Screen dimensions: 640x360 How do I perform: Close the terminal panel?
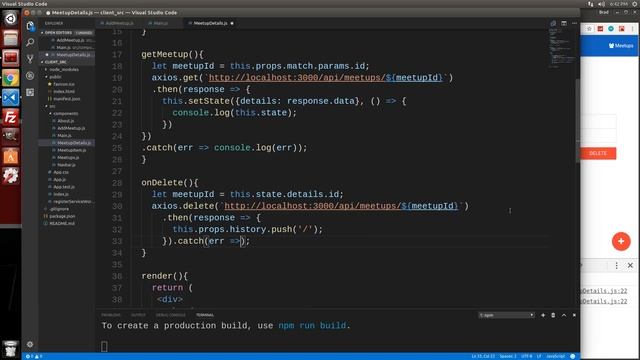point(574,315)
